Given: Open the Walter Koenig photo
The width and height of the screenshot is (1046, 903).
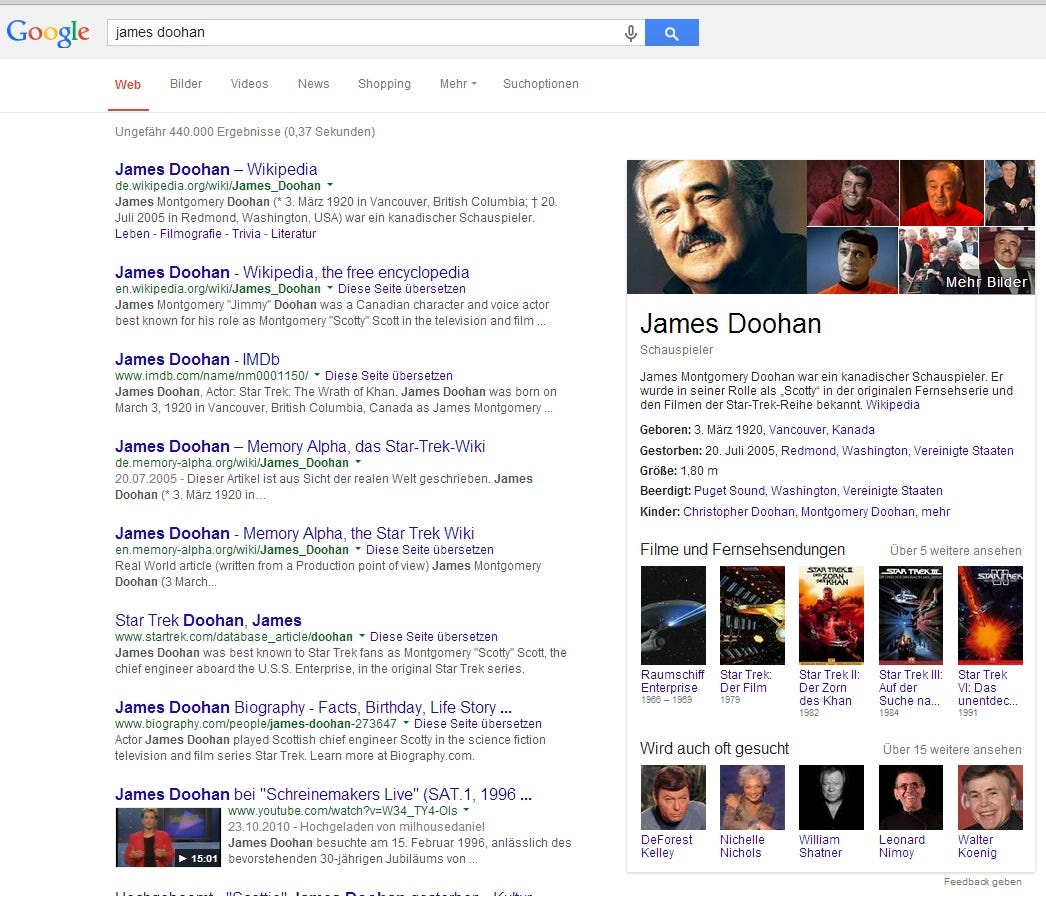Looking at the screenshot, I should (990, 797).
